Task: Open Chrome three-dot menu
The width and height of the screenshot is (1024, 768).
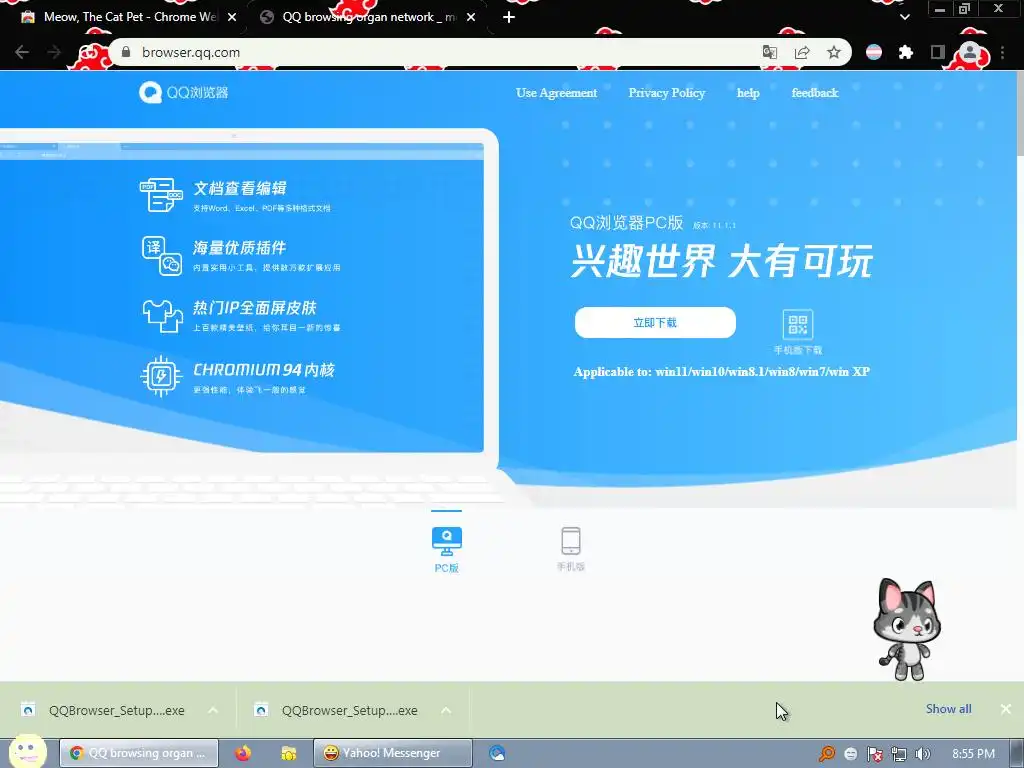Action: point(1002,52)
